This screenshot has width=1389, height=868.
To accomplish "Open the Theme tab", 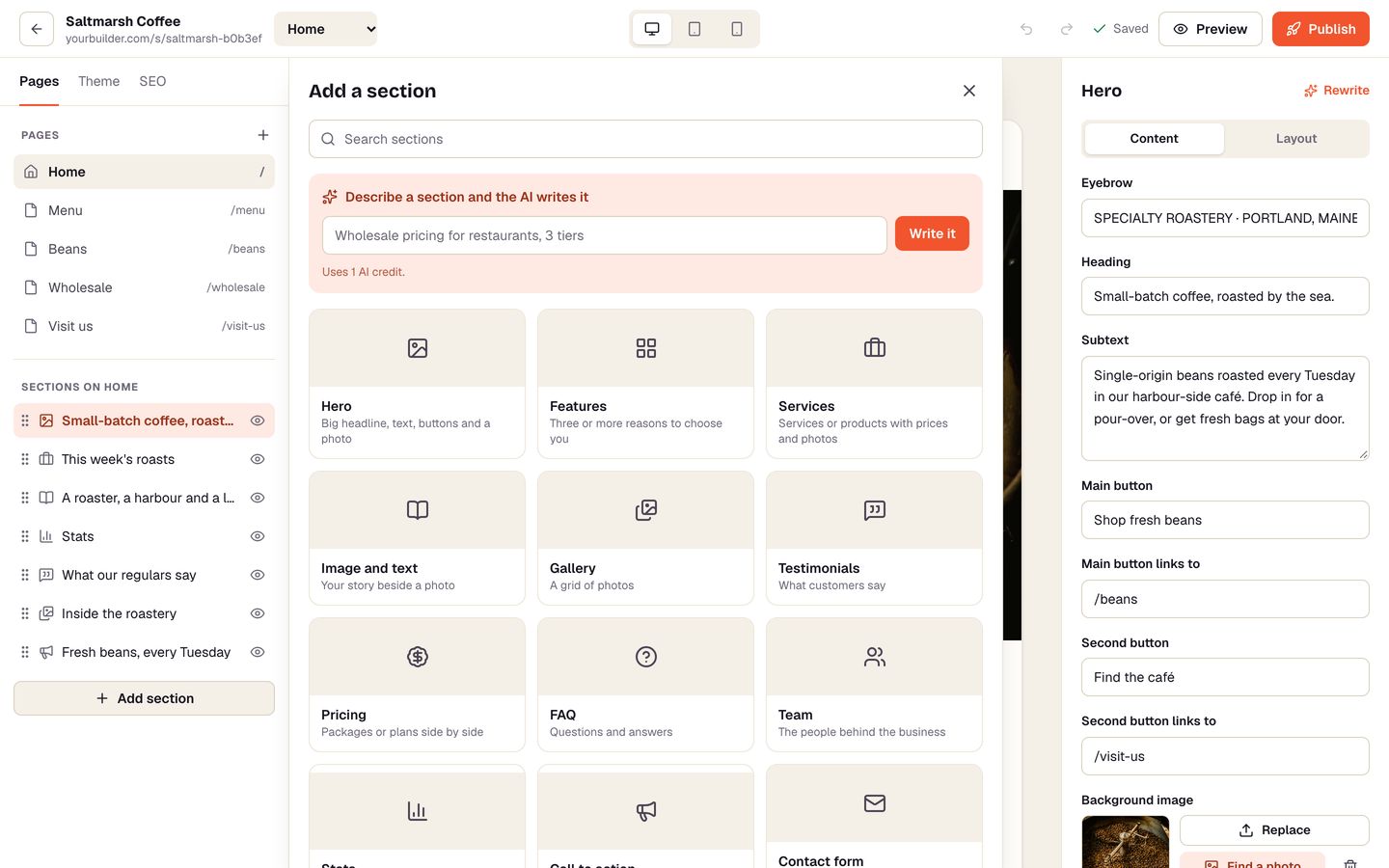I will [x=98, y=81].
